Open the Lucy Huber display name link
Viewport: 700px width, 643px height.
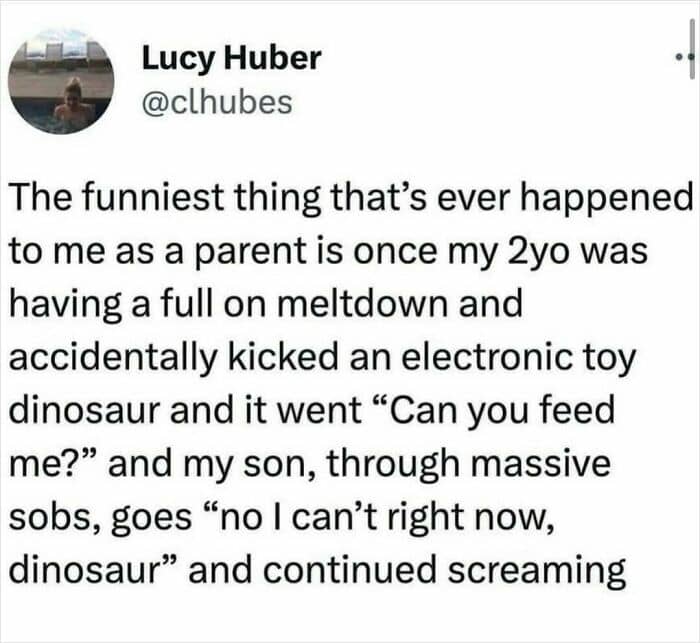[x=231, y=57]
